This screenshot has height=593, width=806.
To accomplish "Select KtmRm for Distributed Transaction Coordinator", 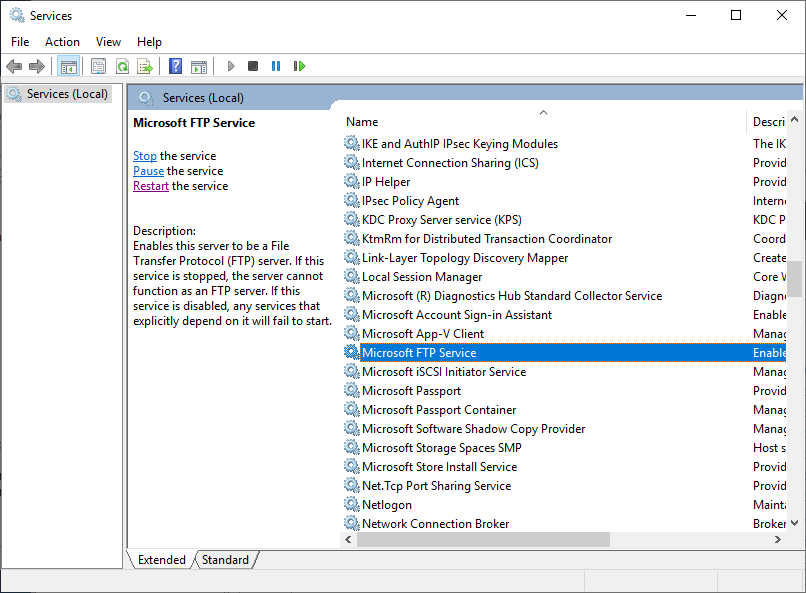I will [487, 239].
